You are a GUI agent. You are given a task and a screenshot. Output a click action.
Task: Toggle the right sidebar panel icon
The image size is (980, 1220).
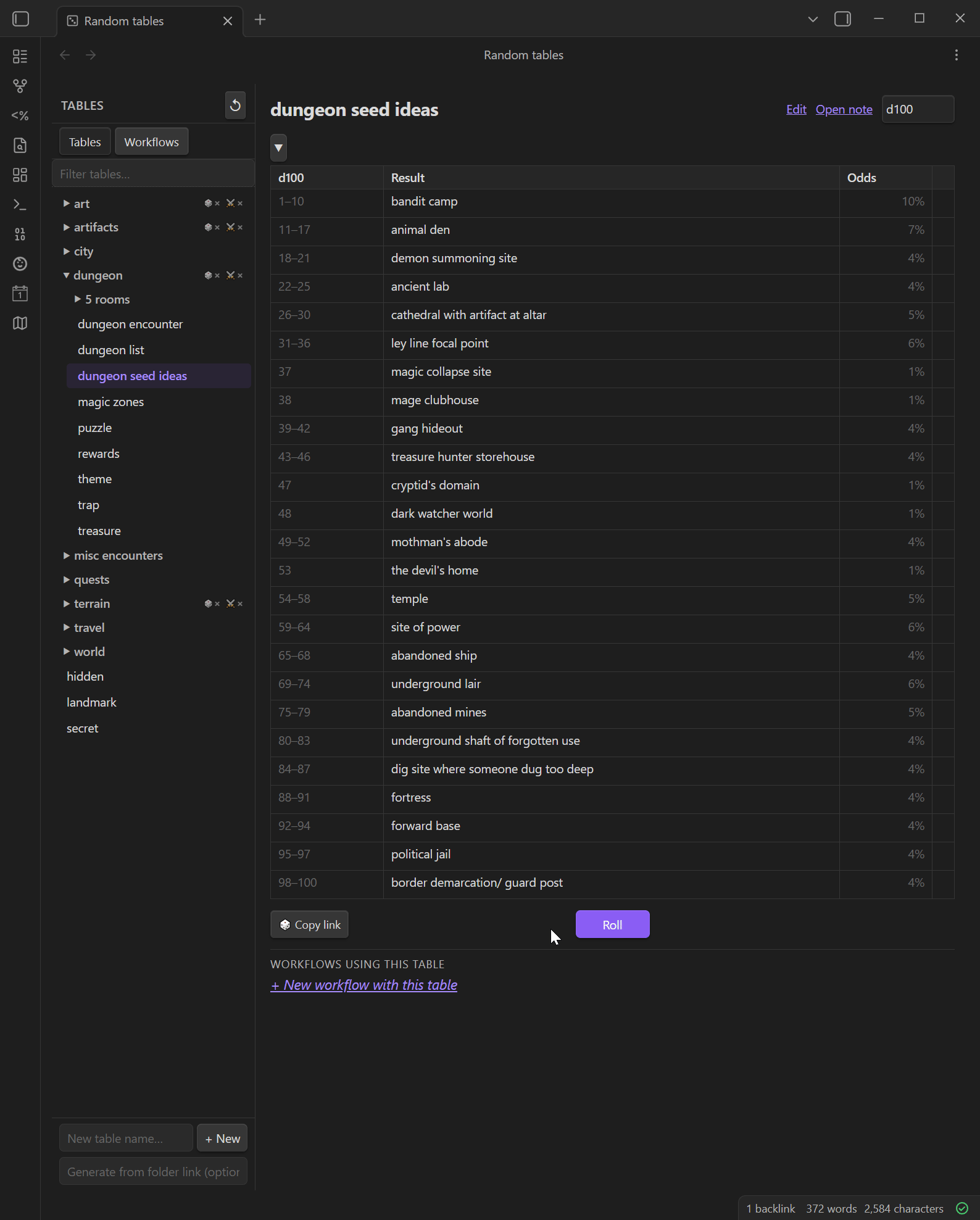842,19
